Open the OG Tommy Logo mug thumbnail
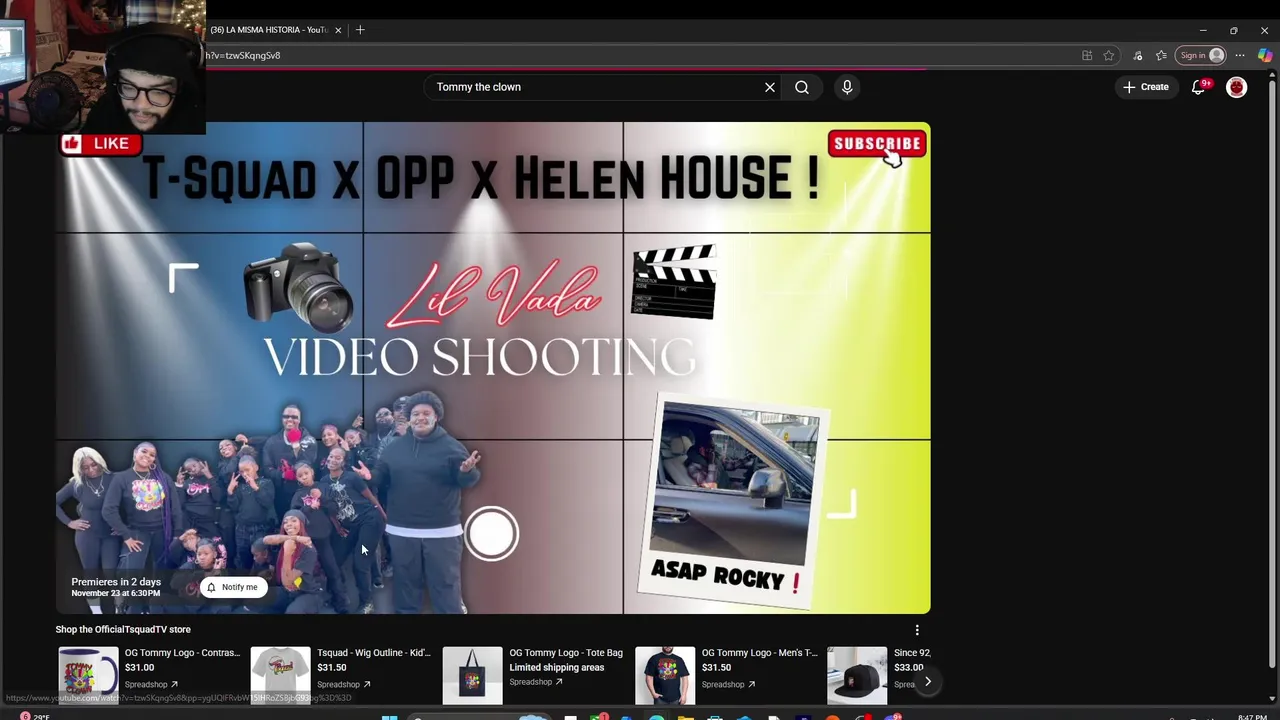Screen dimensions: 1280x720 tap(88, 675)
